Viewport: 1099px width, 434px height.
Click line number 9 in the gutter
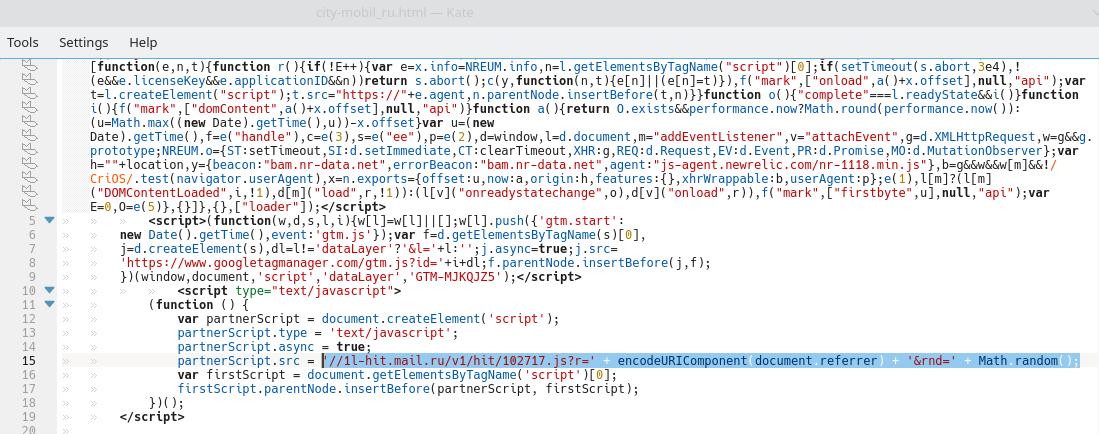pyautogui.click(x=32, y=276)
